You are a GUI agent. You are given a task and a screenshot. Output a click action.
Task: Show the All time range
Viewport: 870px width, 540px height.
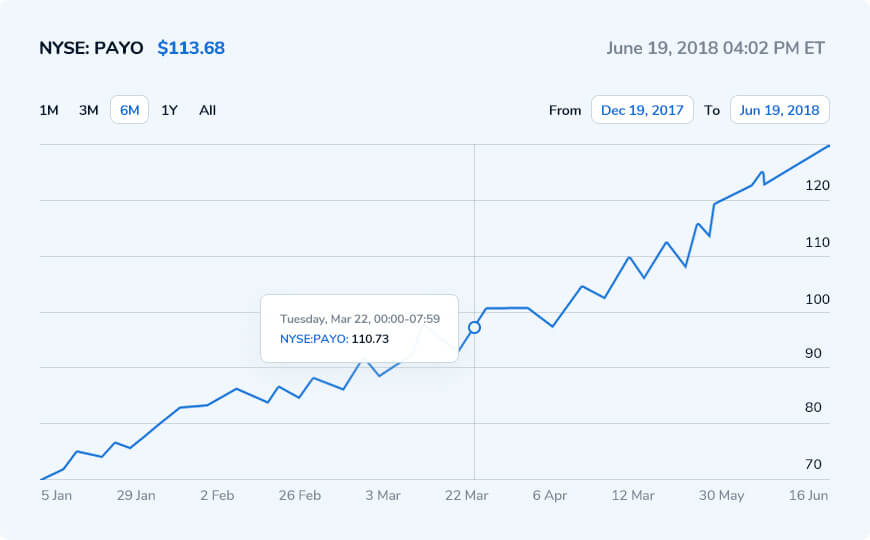click(x=207, y=110)
